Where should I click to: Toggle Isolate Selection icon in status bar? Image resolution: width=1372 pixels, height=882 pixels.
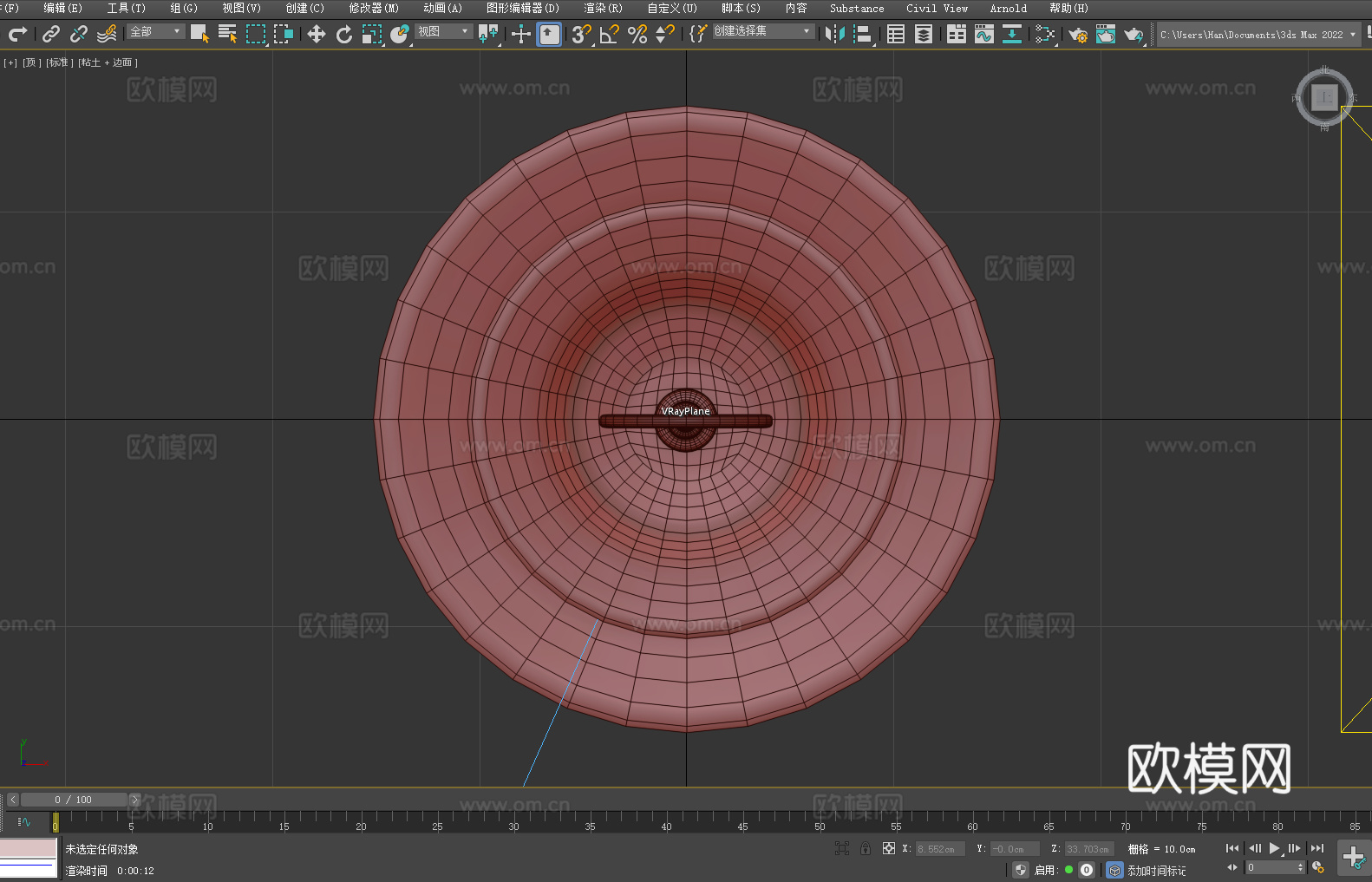coord(842,849)
